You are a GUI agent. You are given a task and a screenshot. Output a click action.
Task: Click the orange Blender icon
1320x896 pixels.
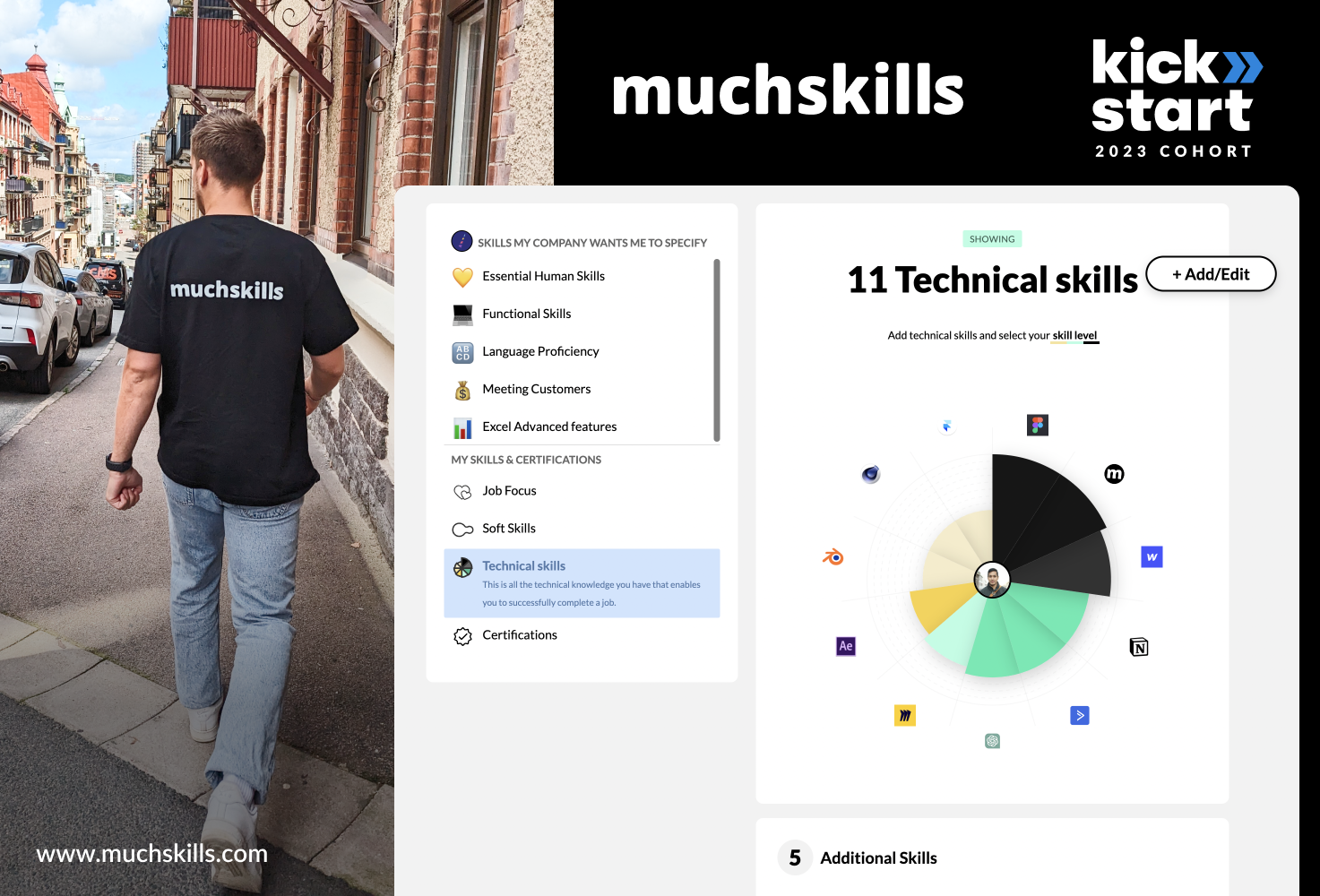[x=833, y=557]
